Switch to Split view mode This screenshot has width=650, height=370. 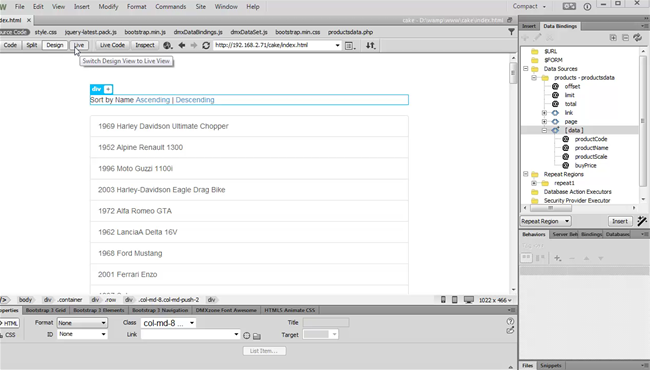pyautogui.click(x=32, y=45)
